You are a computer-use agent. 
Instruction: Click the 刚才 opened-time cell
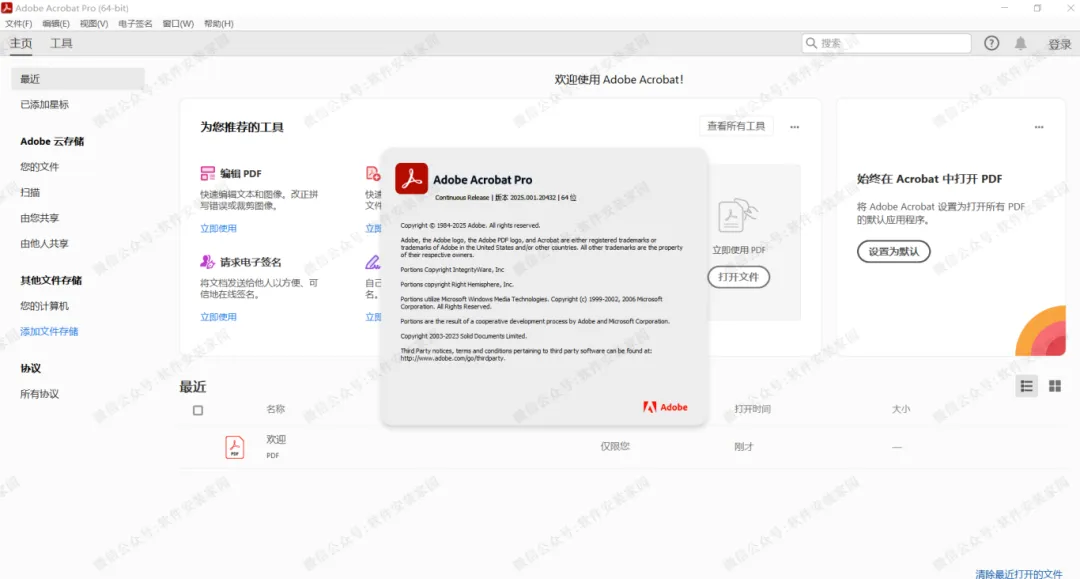click(x=744, y=447)
